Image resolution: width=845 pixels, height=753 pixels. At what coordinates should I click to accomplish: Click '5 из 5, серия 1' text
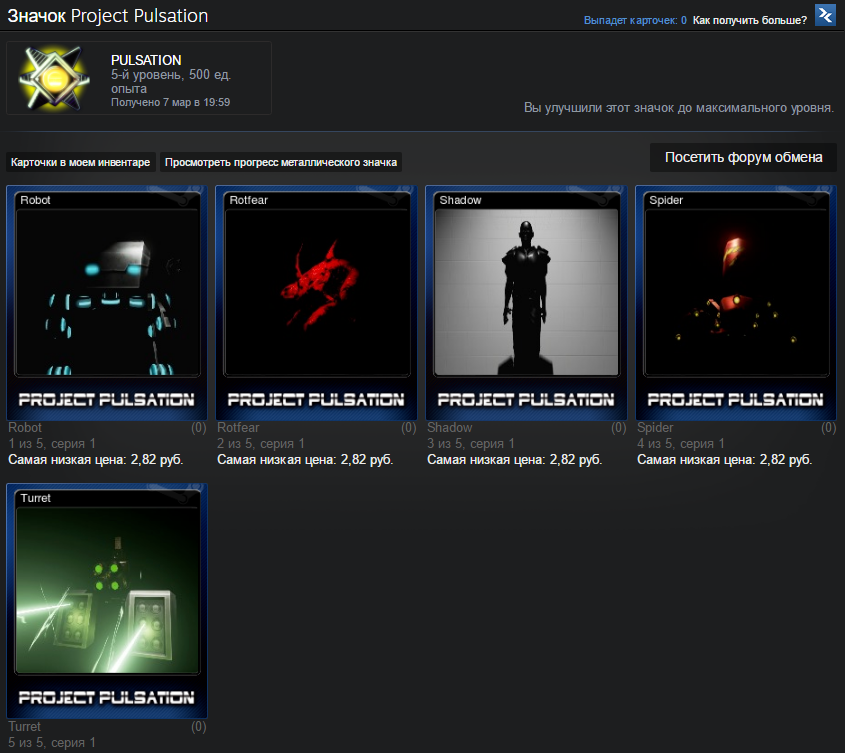point(52,742)
